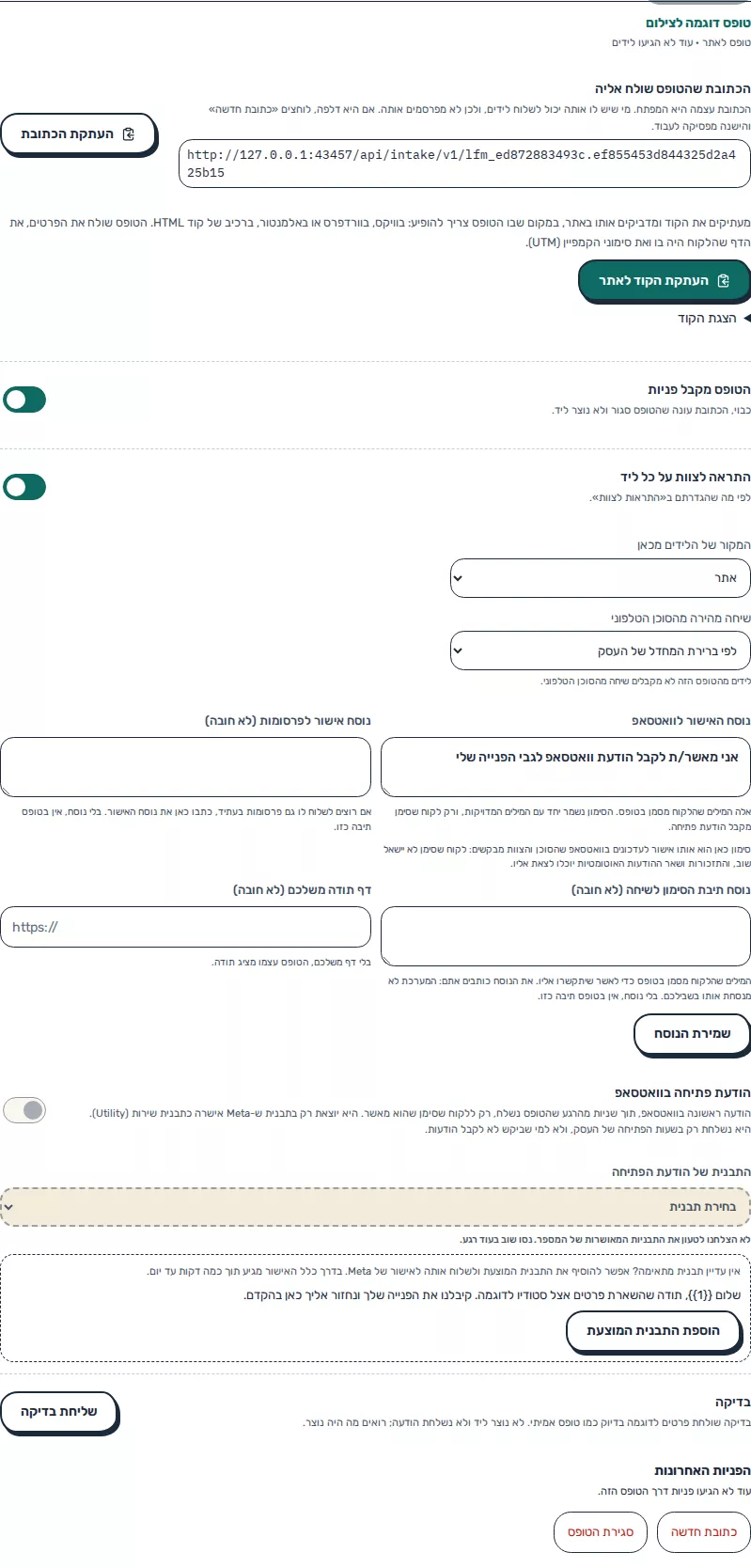Open the המקור של הלידים dropdown showing אתר

(x=601, y=578)
